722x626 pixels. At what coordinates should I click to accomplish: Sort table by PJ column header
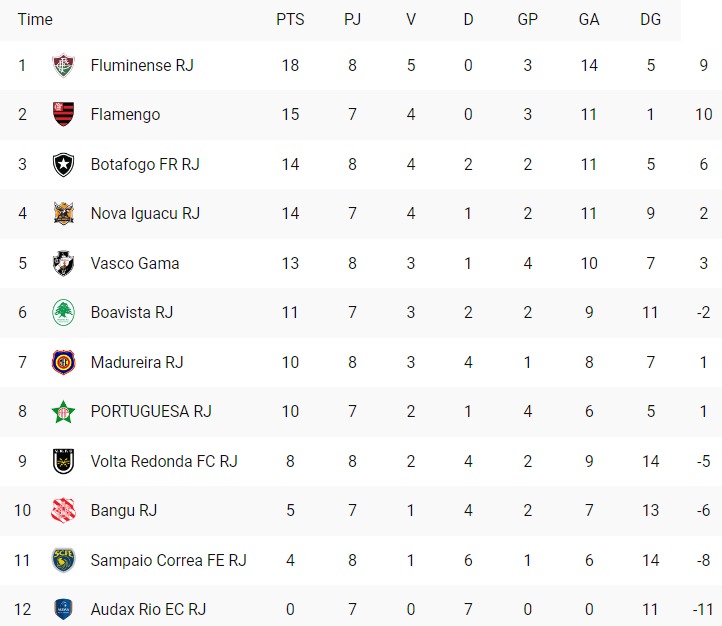(352, 19)
